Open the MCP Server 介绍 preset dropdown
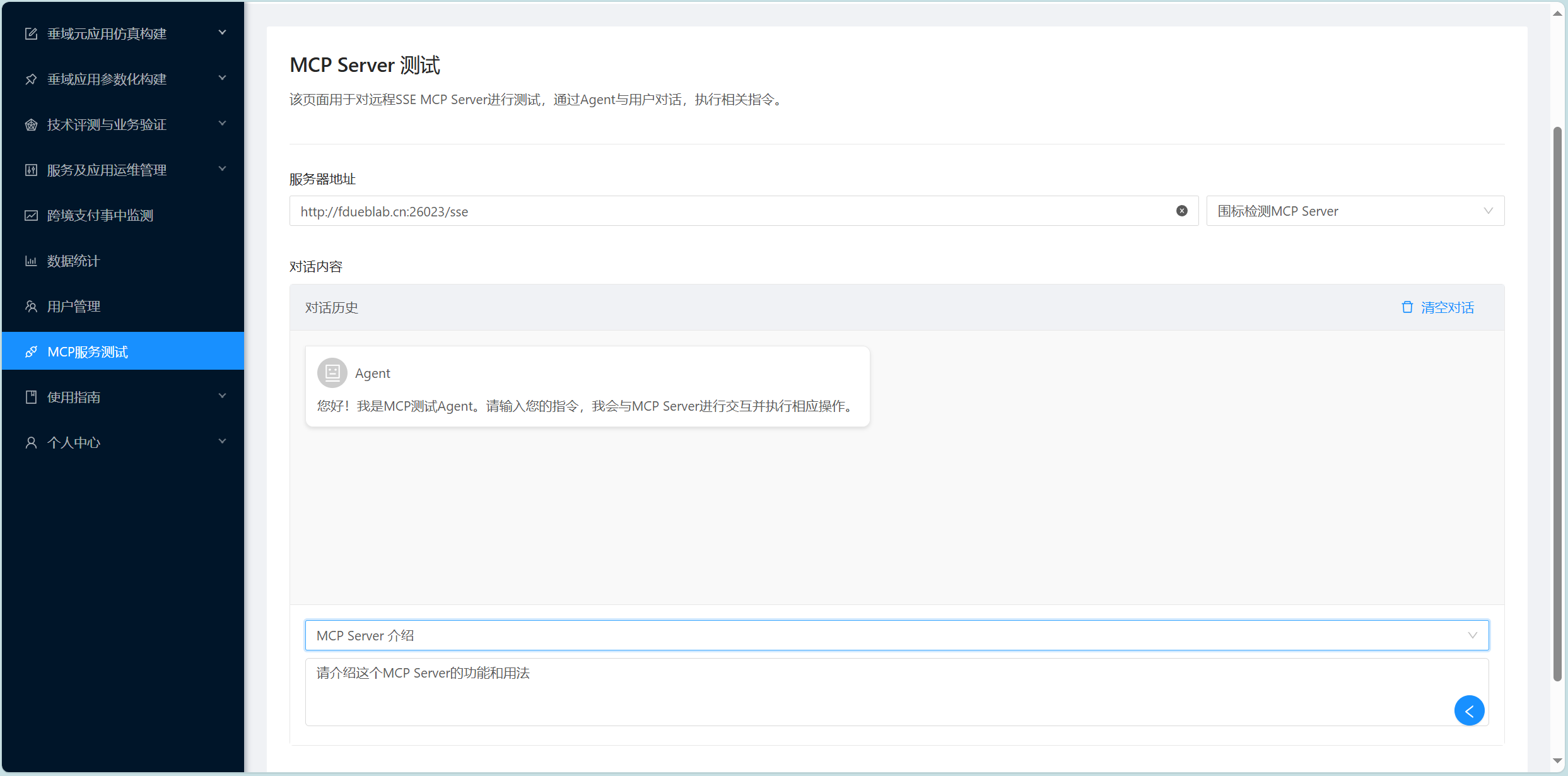The width and height of the screenshot is (1568, 776). coord(896,635)
